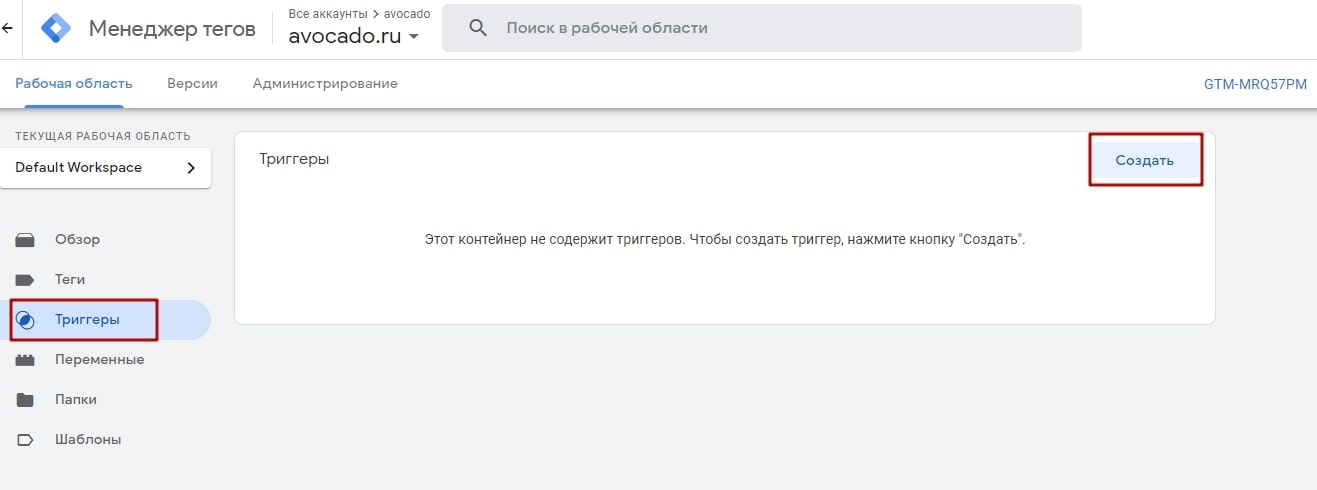1317x490 pixels.
Task: Click the magnifying glass search icon
Action: point(478,28)
